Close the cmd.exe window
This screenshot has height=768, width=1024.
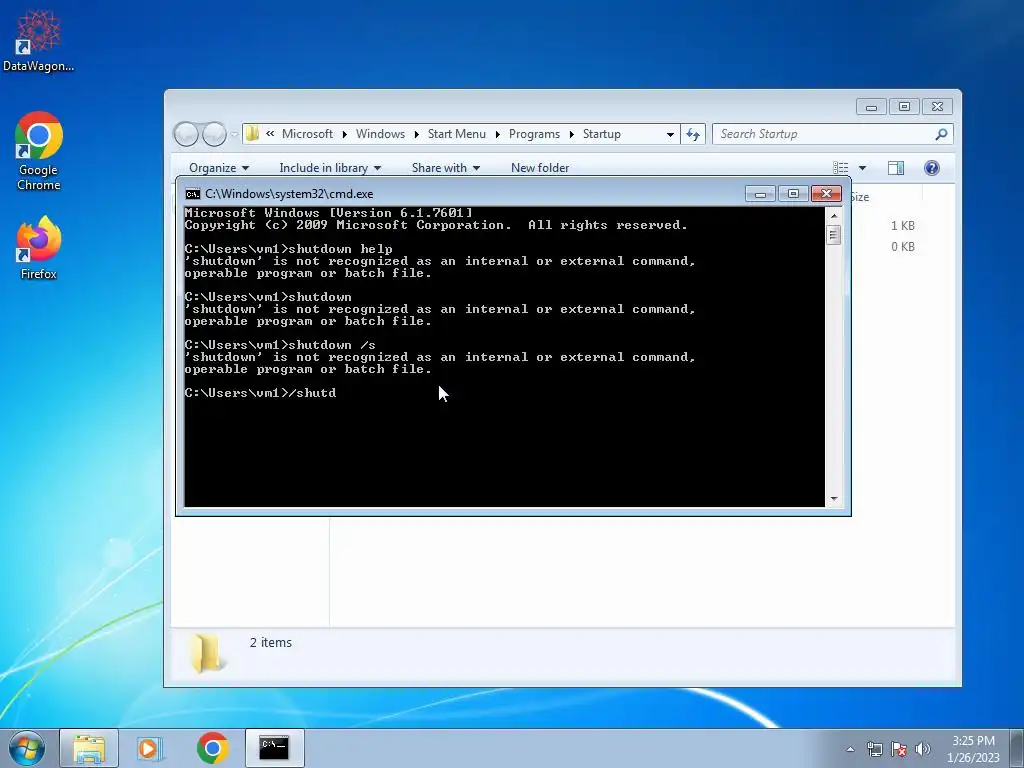tap(826, 194)
